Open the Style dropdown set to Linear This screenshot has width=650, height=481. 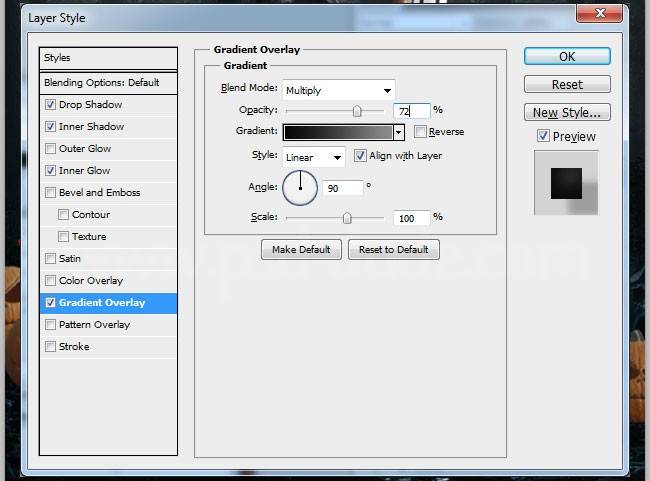[314, 157]
